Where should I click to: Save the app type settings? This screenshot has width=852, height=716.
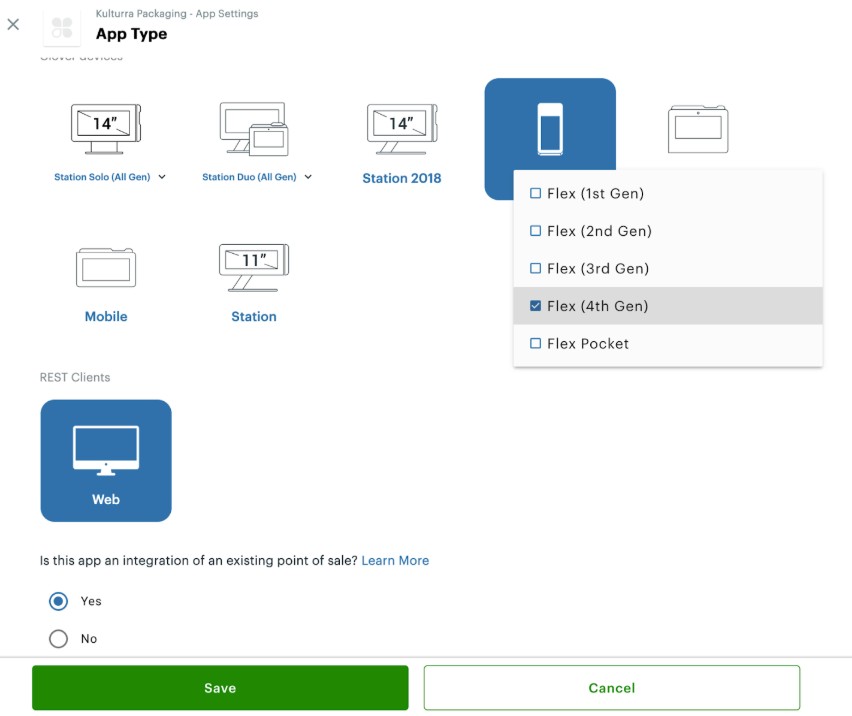[220, 688]
